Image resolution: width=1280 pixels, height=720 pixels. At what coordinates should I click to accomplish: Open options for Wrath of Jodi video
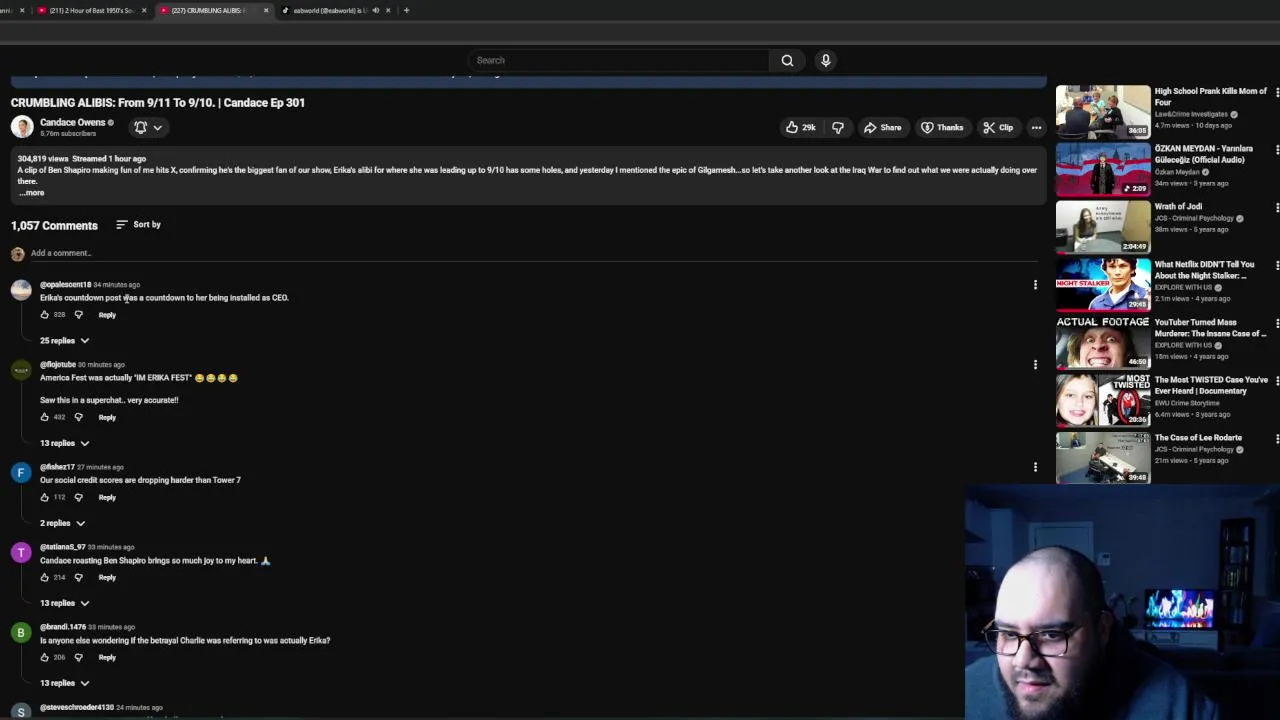pos(1276,208)
